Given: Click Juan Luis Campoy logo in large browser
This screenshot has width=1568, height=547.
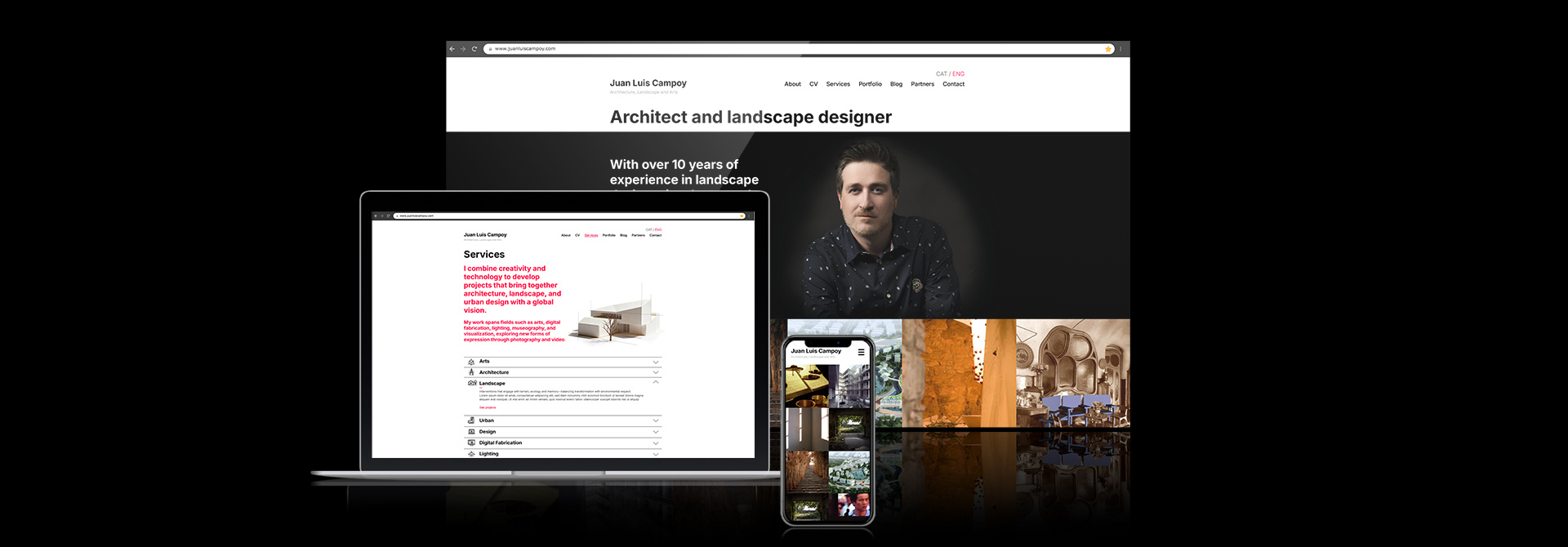Looking at the screenshot, I should [648, 83].
